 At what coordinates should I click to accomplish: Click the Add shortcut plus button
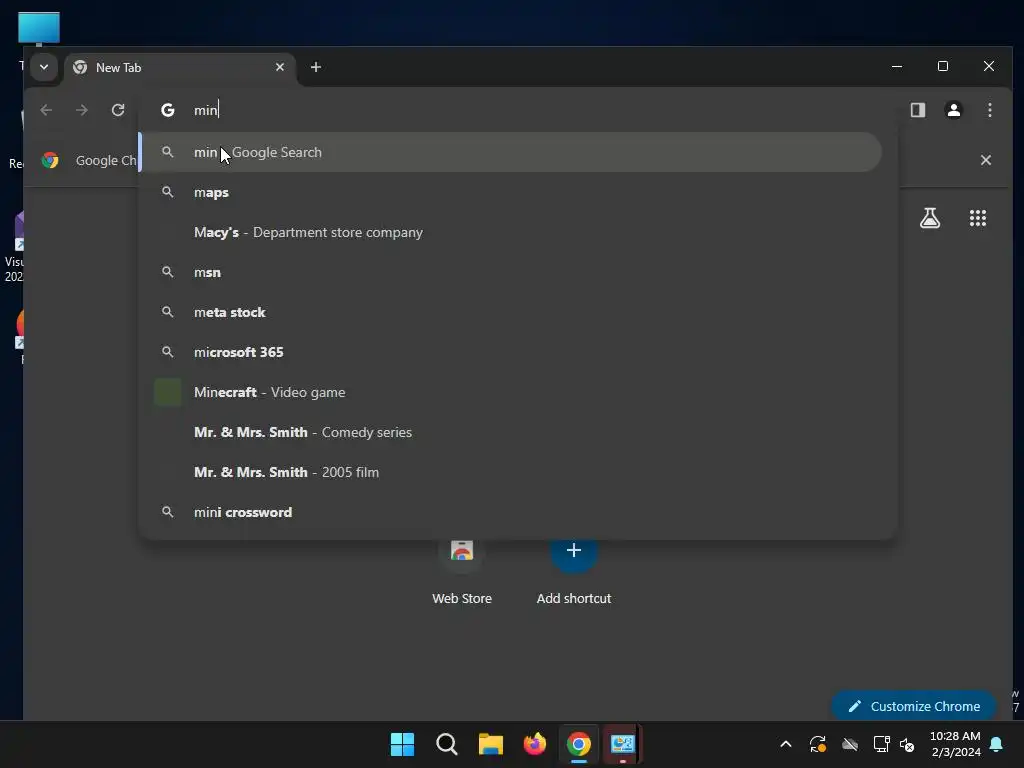tap(573, 551)
